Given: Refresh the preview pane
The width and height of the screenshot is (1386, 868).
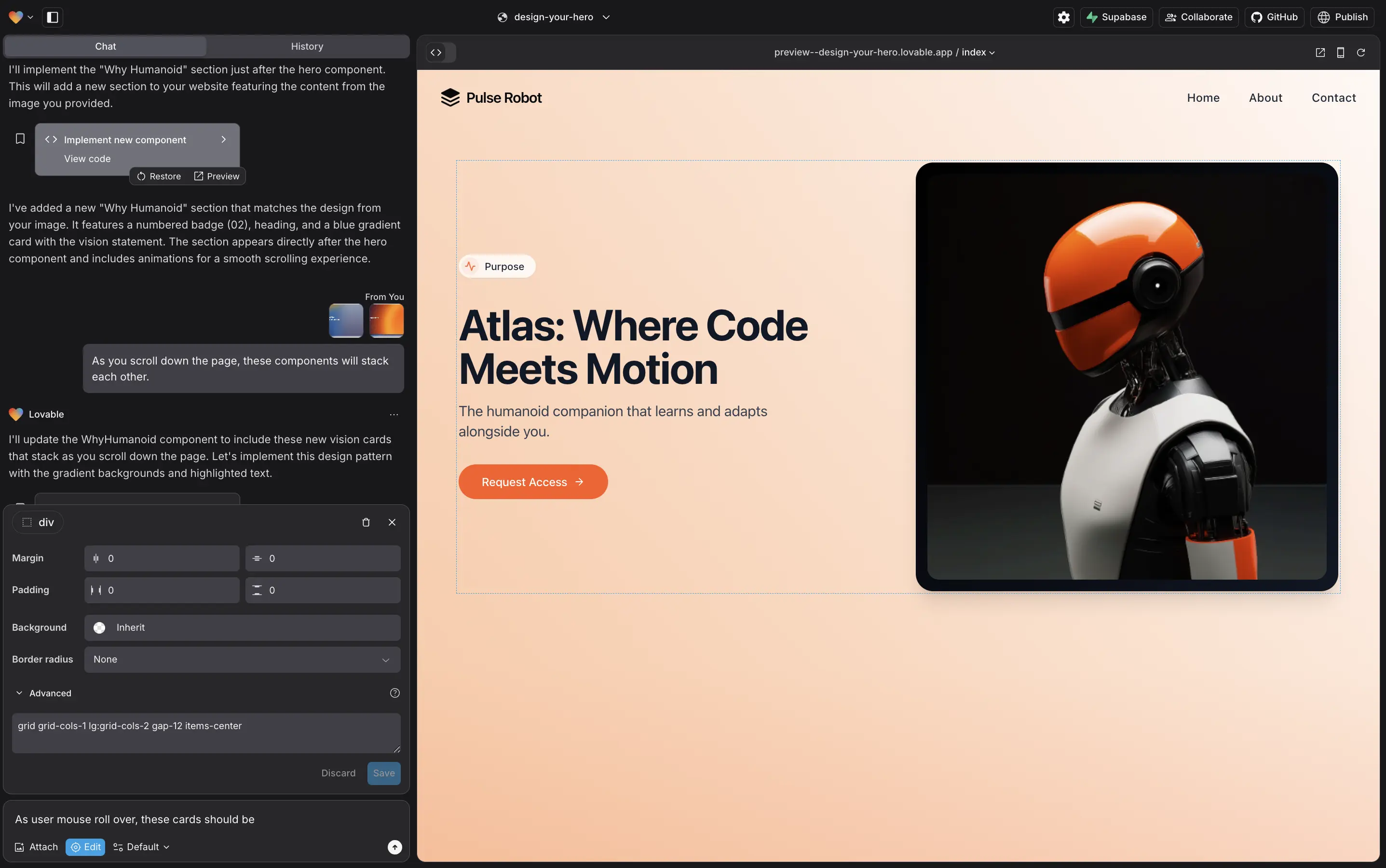Looking at the screenshot, I should coord(1361,52).
